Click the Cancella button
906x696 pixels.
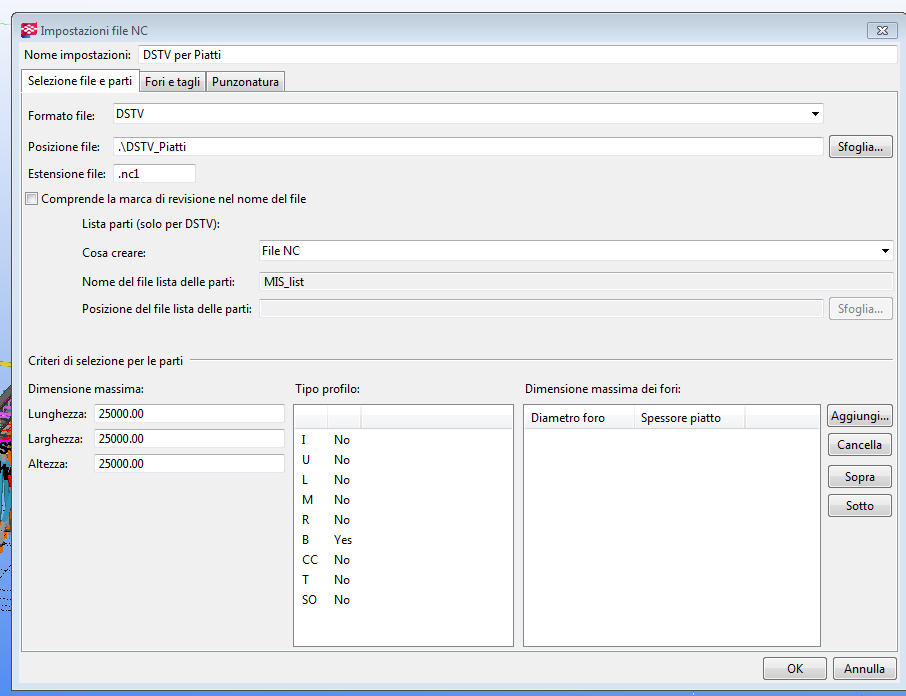click(859, 445)
